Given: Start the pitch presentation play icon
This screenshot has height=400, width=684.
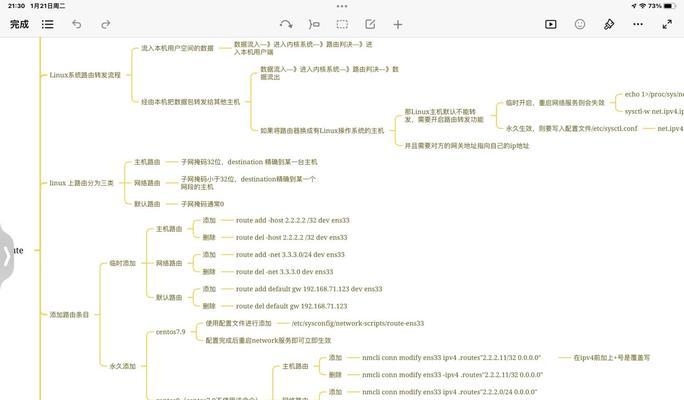Looking at the screenshot, I should (551, 24).
